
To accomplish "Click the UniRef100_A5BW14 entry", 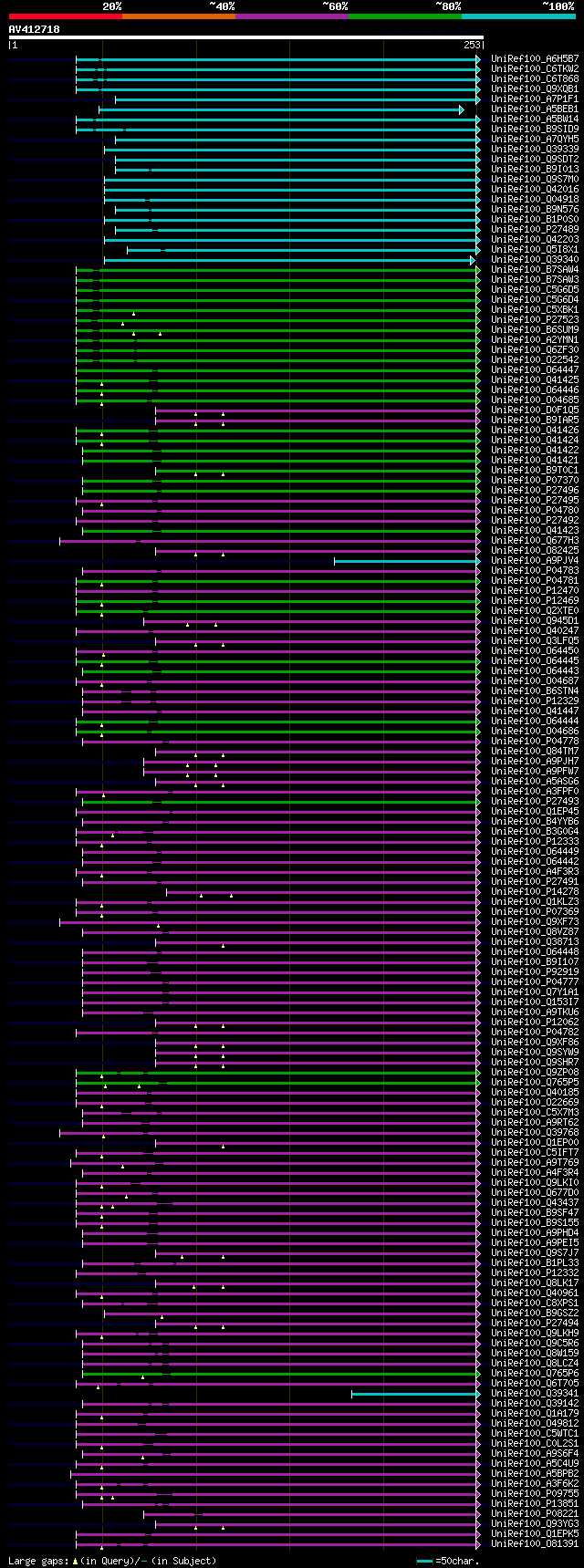I will 535,119.
